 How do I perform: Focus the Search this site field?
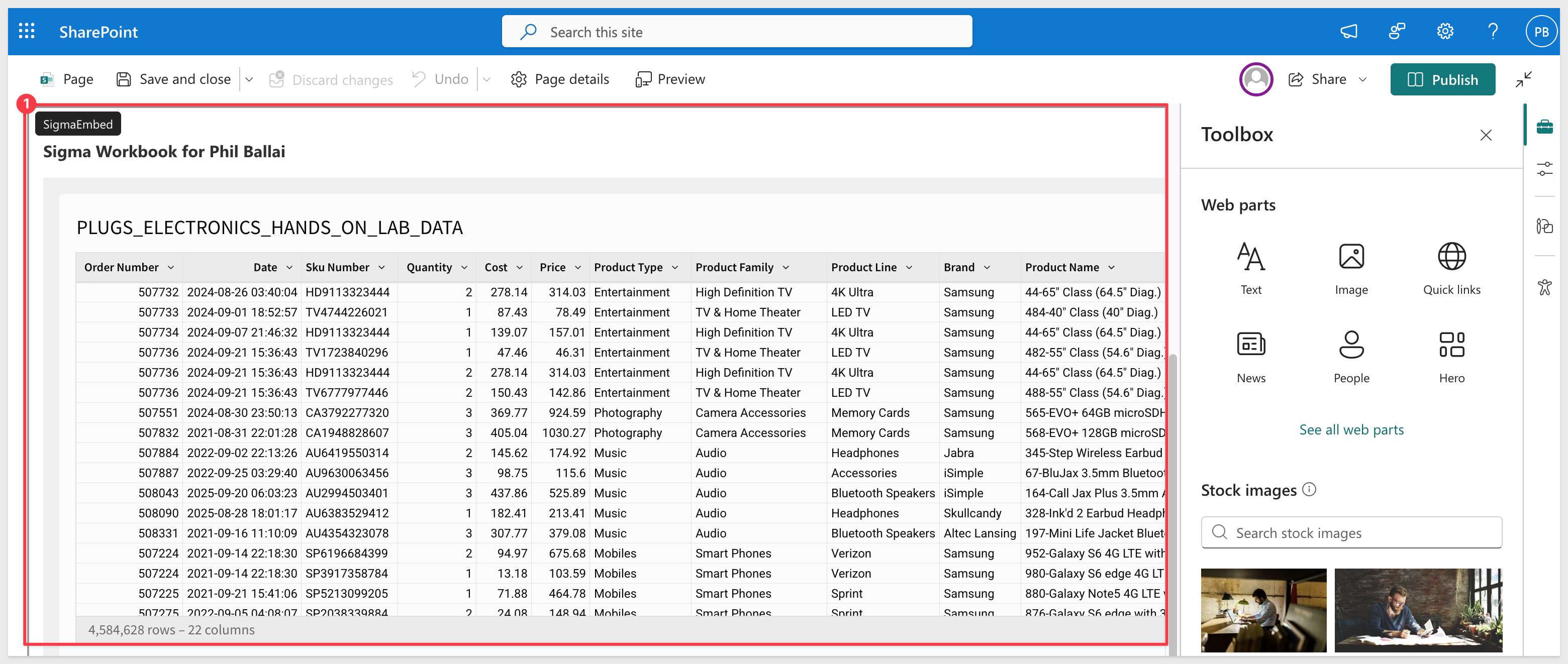(x=737, y=32)
